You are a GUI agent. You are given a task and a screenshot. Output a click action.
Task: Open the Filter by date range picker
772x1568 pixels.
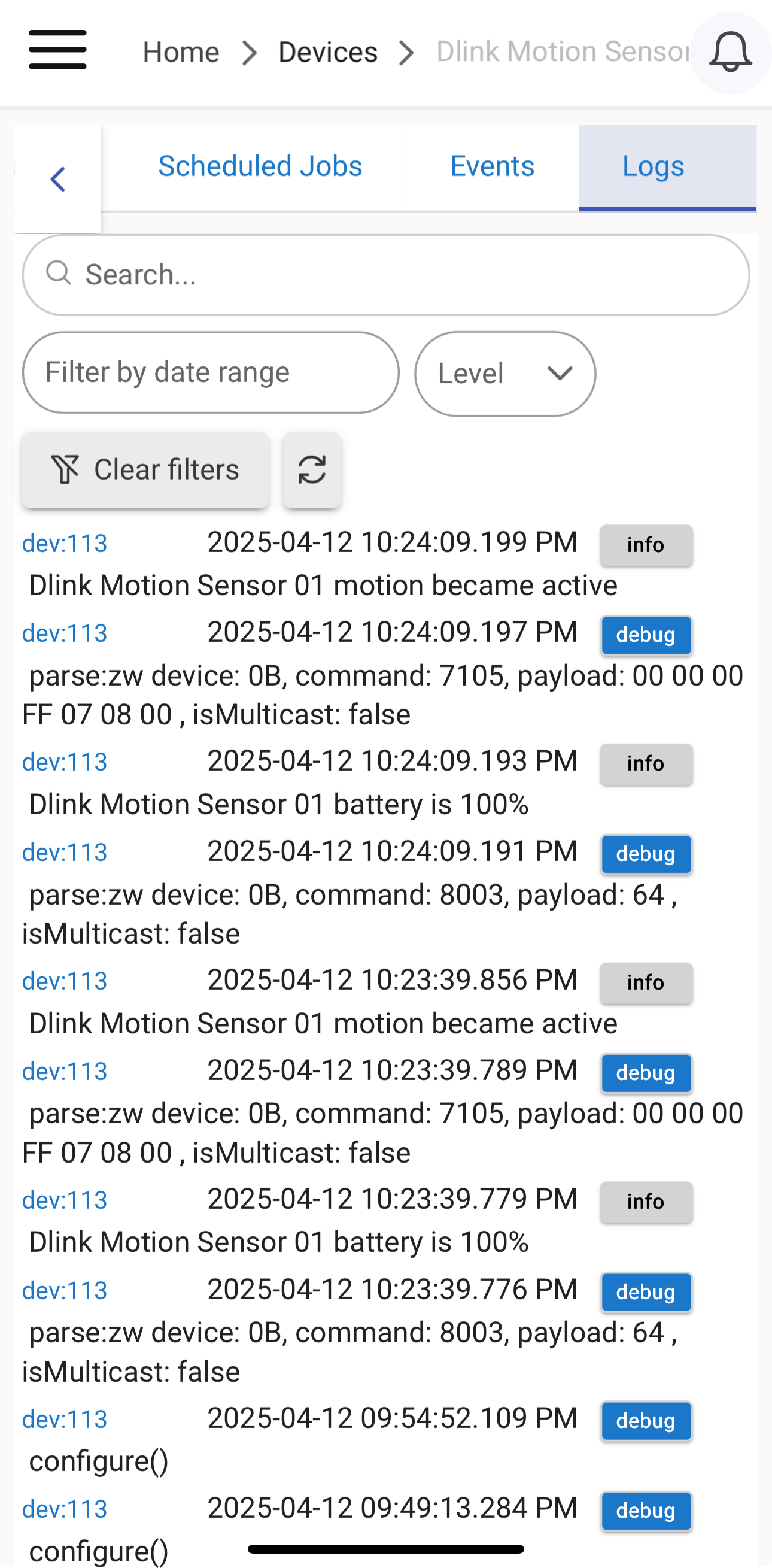click(x=211, y=372)
